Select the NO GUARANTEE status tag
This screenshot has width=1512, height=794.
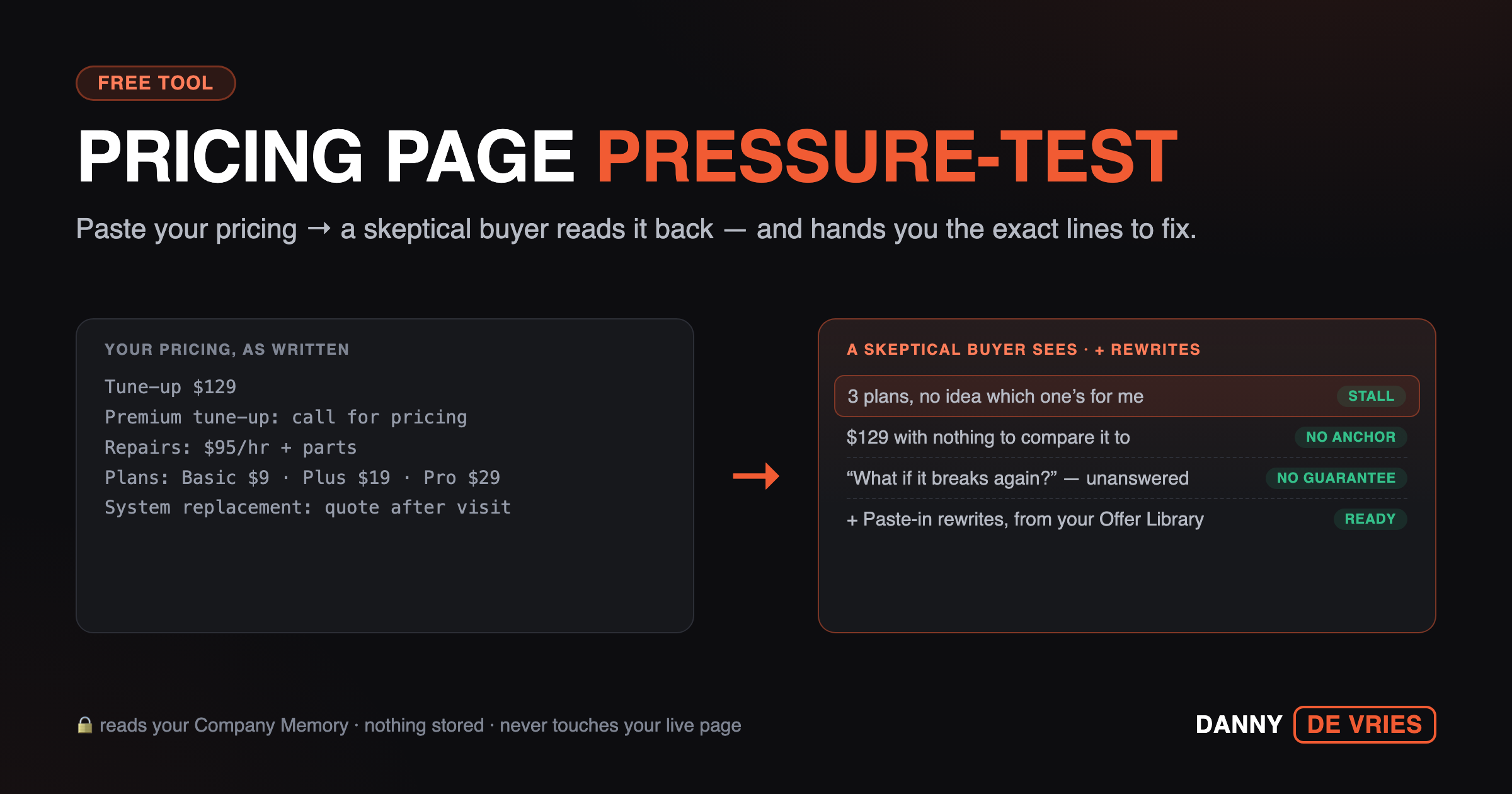(1336, 478)
